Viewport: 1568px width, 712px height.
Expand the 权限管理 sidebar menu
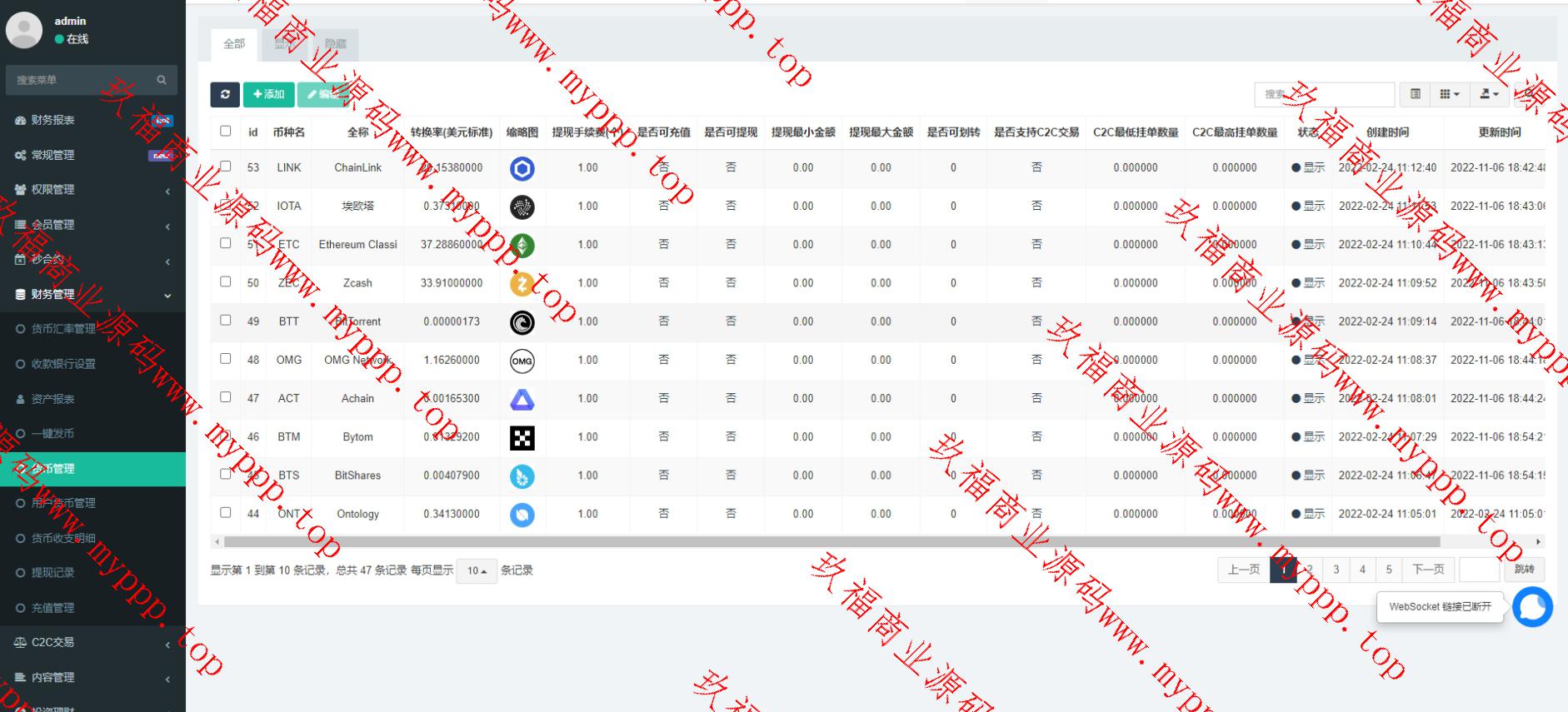pos(92,190)
